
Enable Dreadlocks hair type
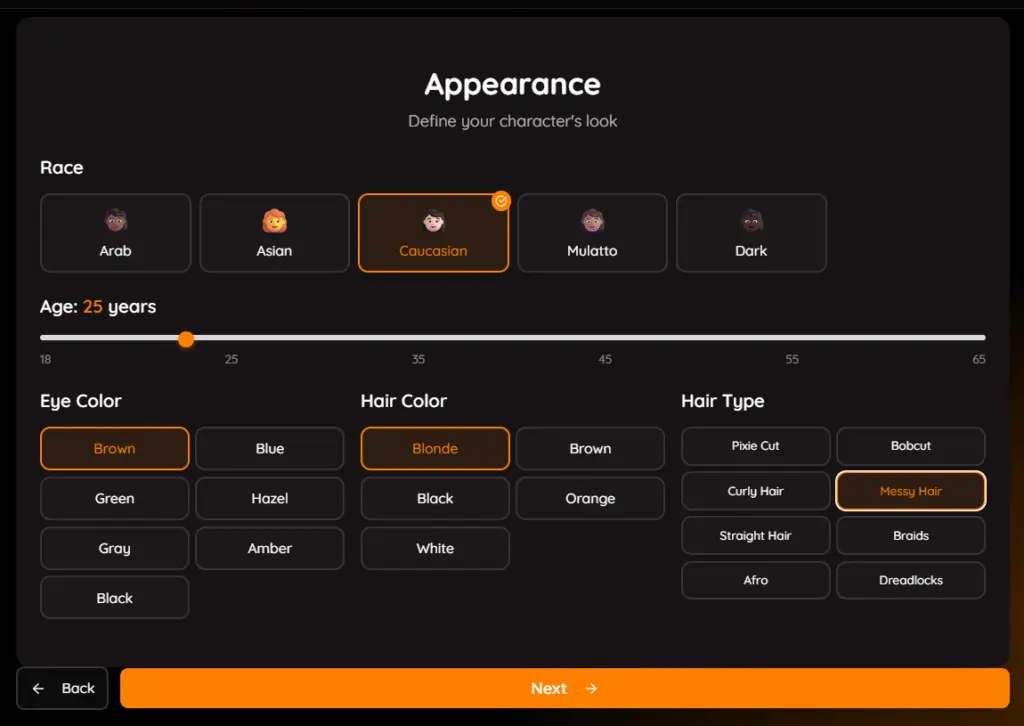(910, 580)
